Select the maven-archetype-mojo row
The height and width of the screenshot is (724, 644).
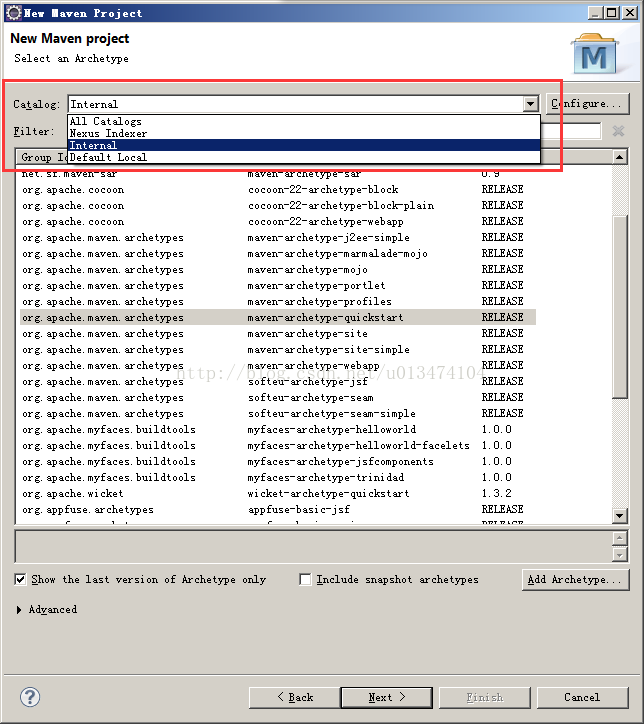(x=278, y=269)
